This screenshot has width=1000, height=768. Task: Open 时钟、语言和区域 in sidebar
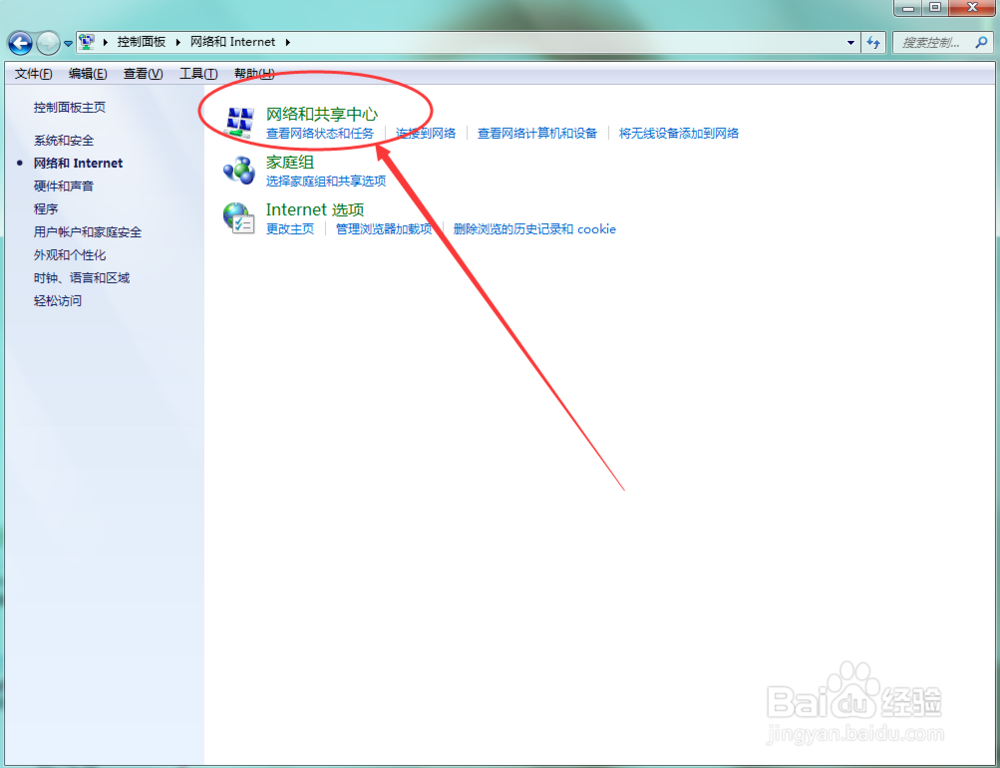pos(82,278)
